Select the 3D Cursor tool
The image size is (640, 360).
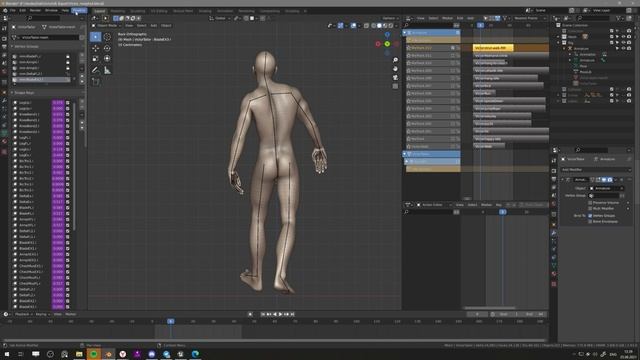[x=107, y=37]
